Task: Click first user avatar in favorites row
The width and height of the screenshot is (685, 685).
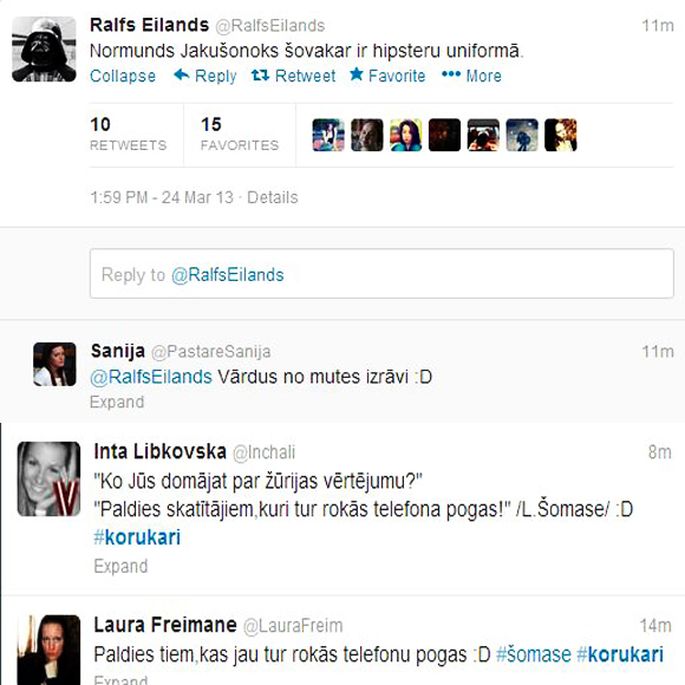Action: [329, 135]
